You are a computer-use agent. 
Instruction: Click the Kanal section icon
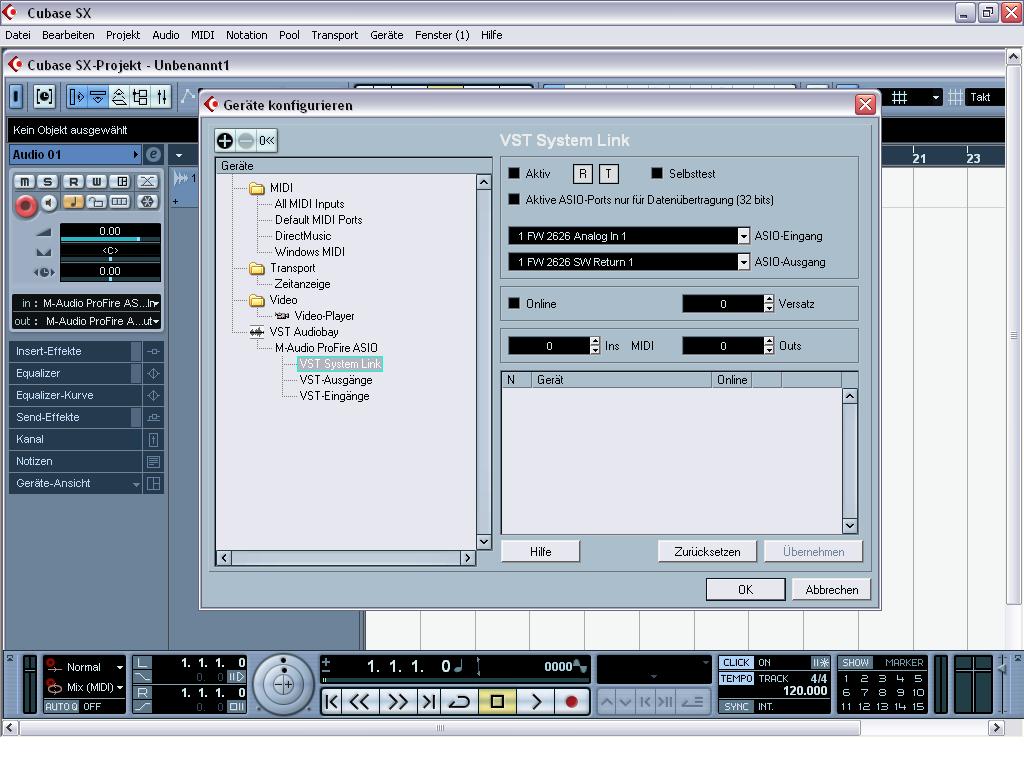pyautogui.click(x=153, y=440)
